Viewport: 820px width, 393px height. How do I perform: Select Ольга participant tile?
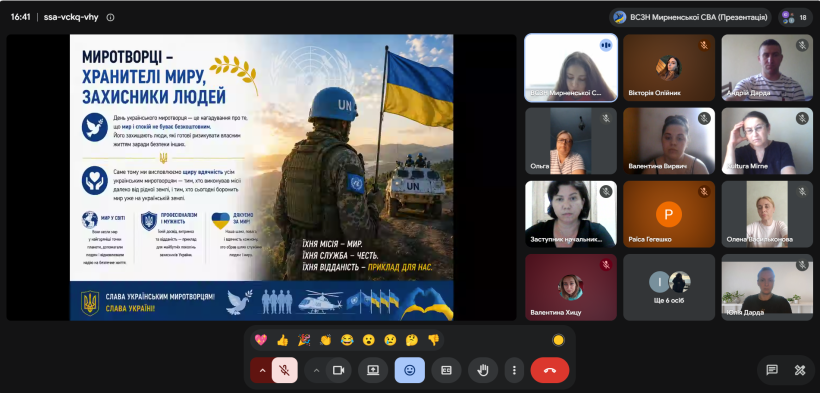571,141
